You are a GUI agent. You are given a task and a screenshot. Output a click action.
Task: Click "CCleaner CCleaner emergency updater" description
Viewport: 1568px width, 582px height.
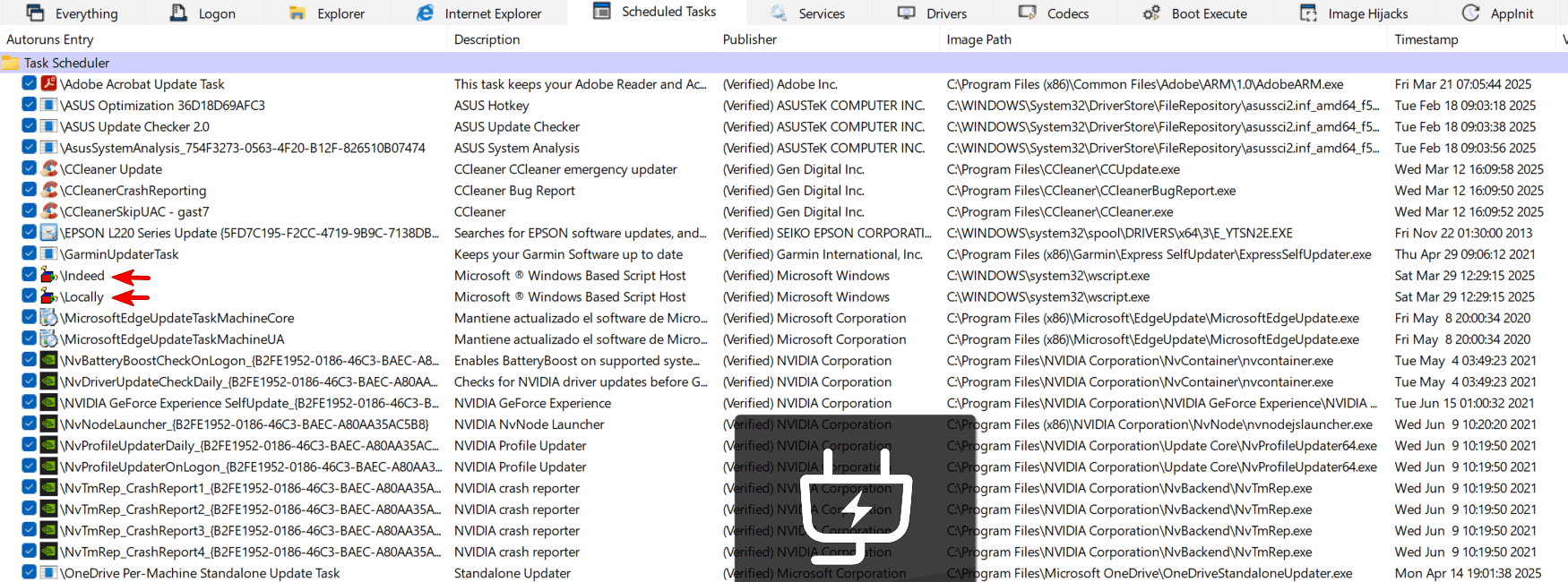tap(565, 169)
